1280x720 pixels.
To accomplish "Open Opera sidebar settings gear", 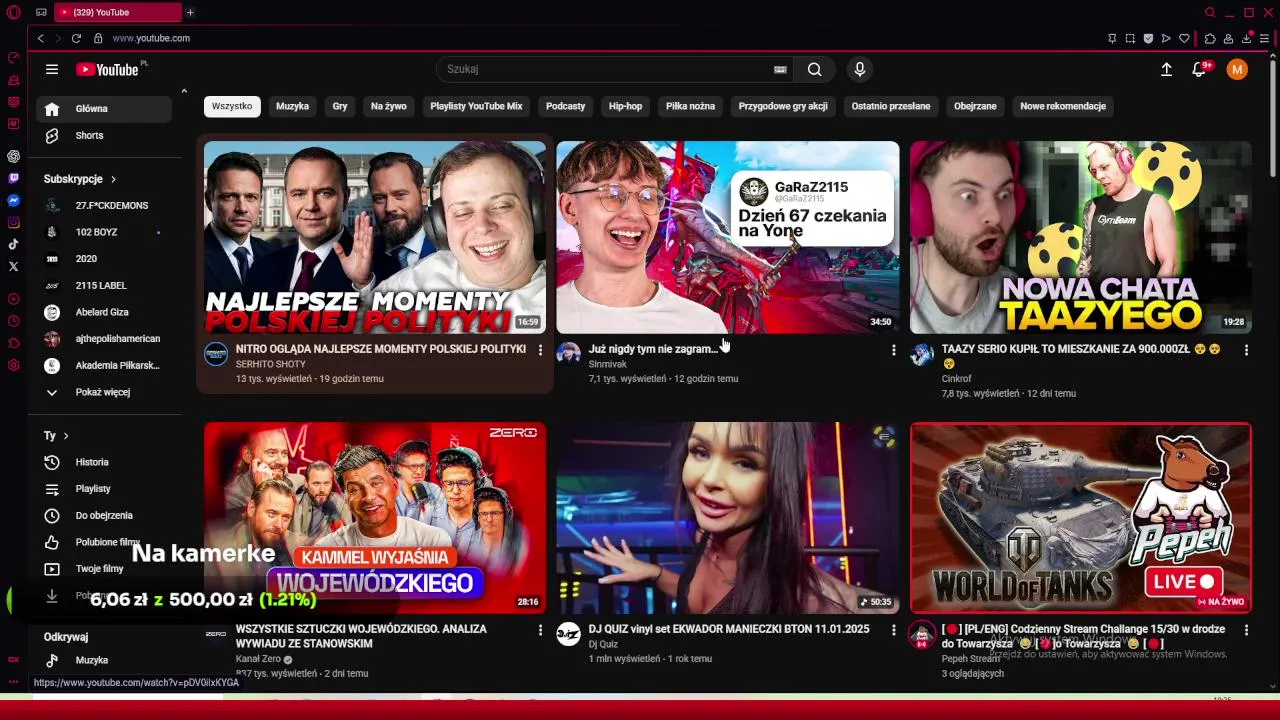I will tap(13, 365).
